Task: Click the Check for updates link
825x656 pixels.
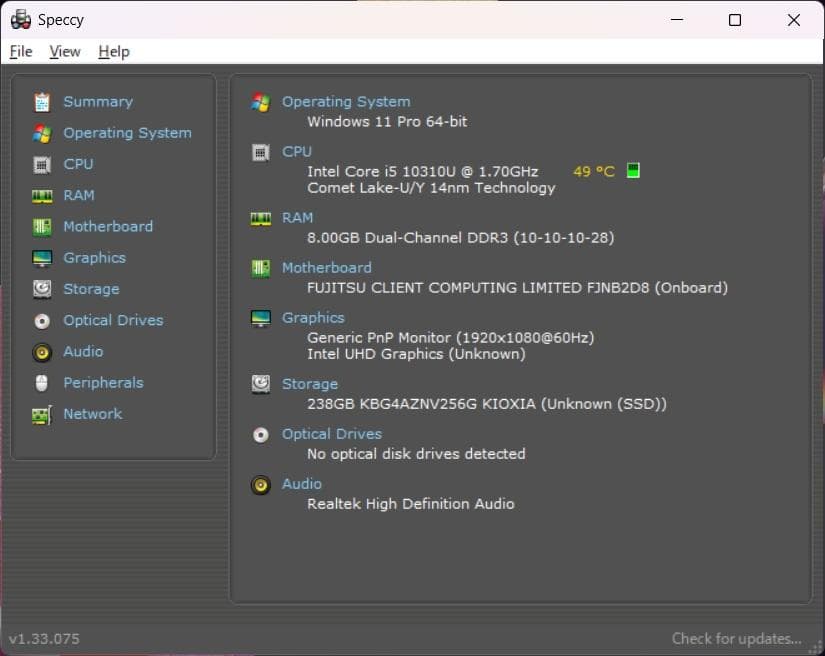Action: [x=736, y=638]
